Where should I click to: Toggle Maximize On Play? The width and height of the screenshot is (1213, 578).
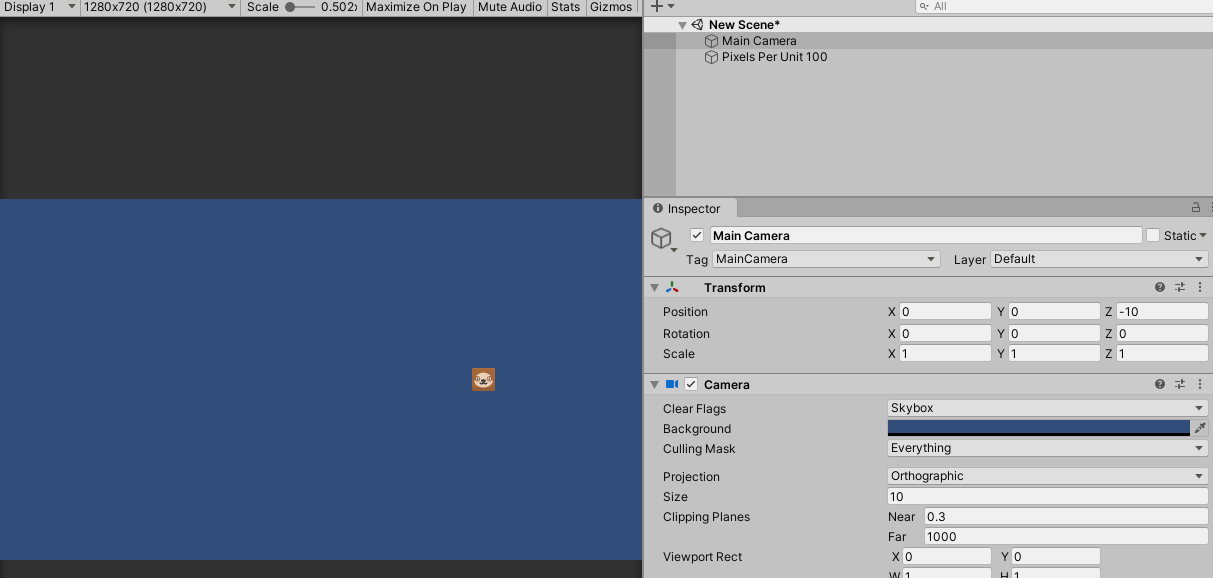click(416, 7)
